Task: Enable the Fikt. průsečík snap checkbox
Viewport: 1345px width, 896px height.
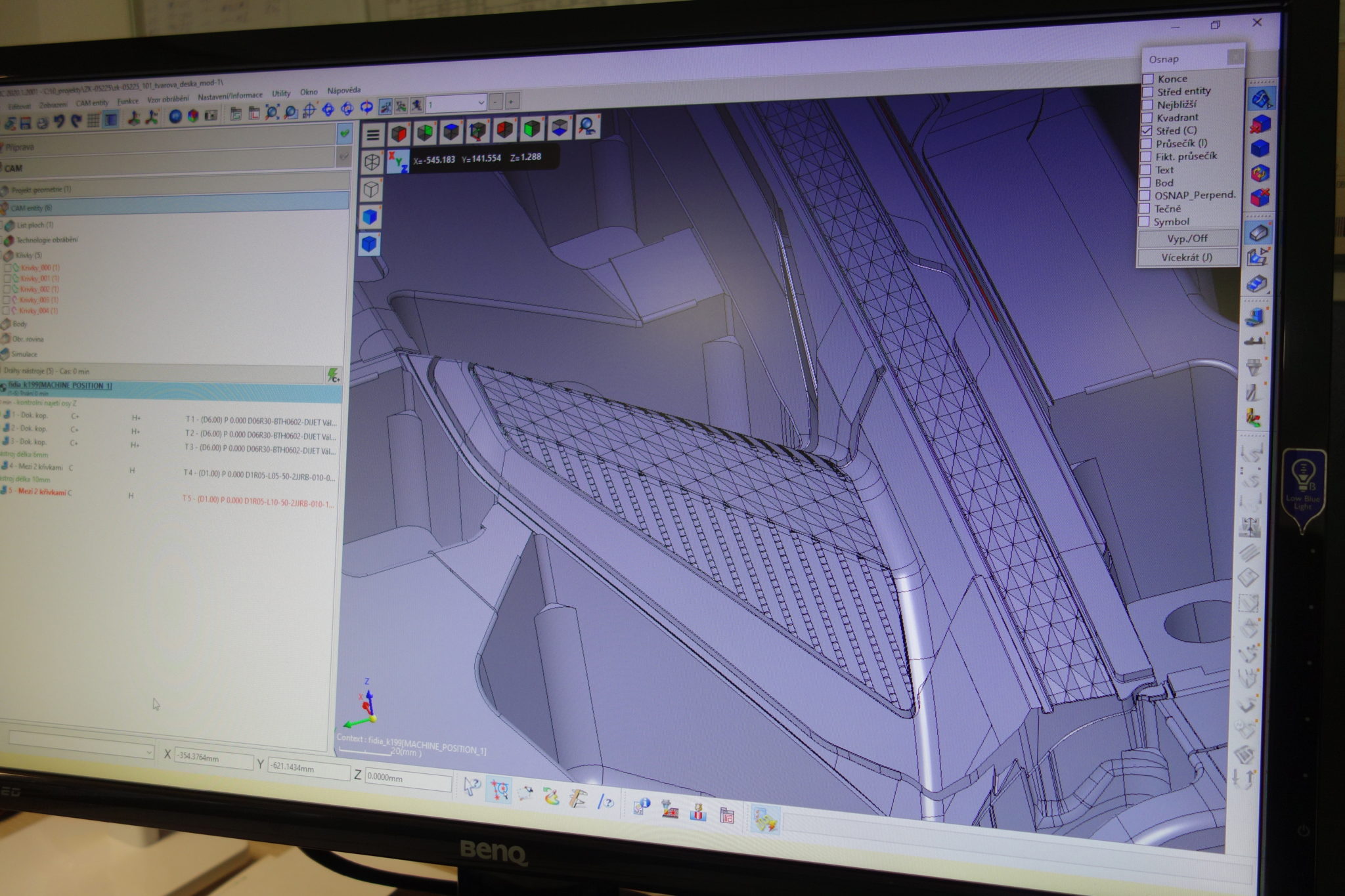Action: [1146, 157]
